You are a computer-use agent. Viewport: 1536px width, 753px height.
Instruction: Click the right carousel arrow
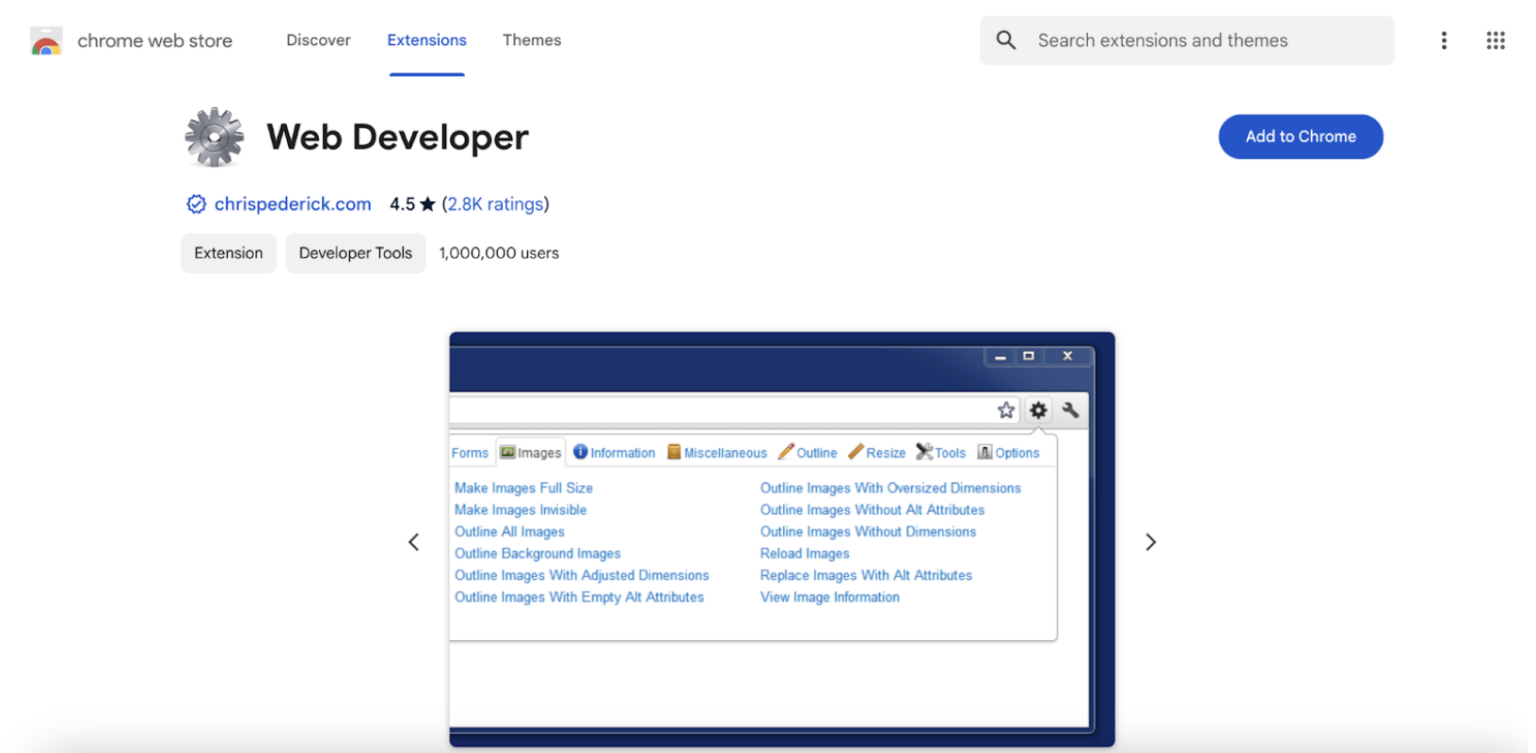(x=1151, y=541)
